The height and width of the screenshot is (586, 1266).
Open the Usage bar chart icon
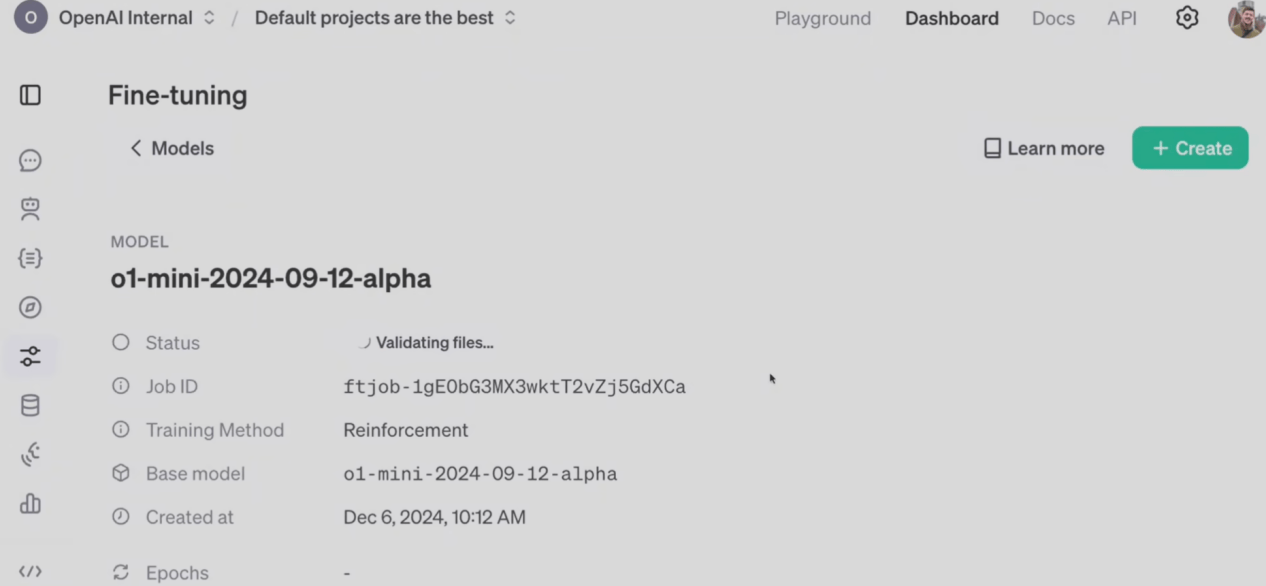30,503
